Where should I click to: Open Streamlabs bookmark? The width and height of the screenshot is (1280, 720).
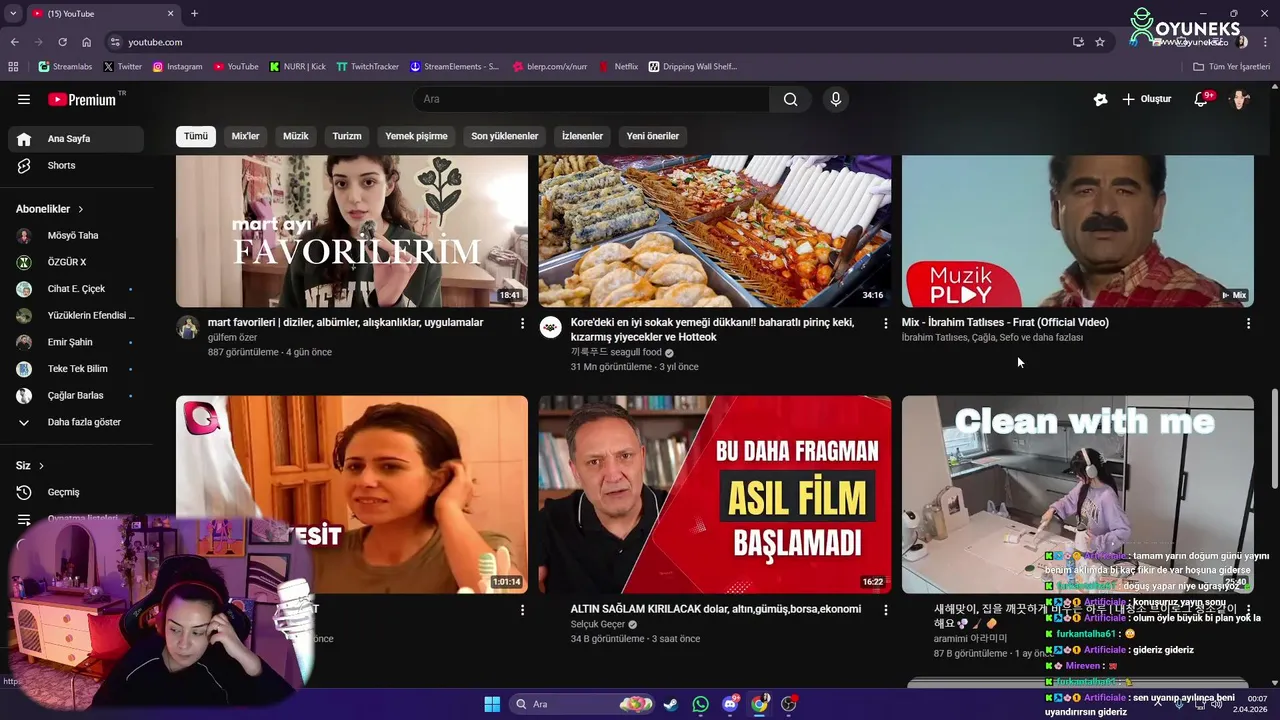click(65, 67)
